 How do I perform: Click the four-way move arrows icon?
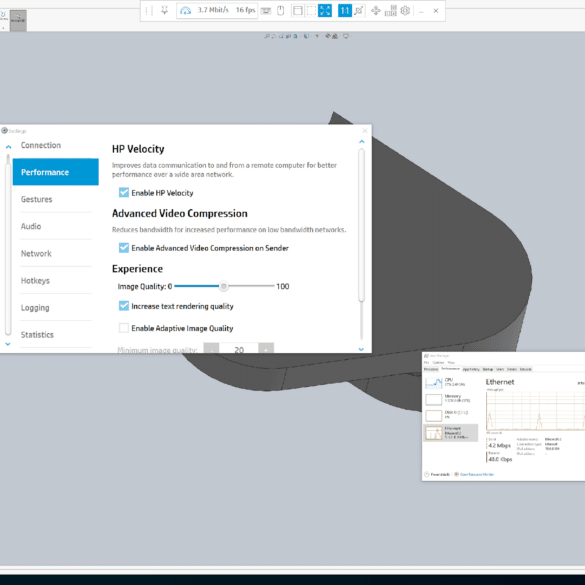[x=376, y=10]
